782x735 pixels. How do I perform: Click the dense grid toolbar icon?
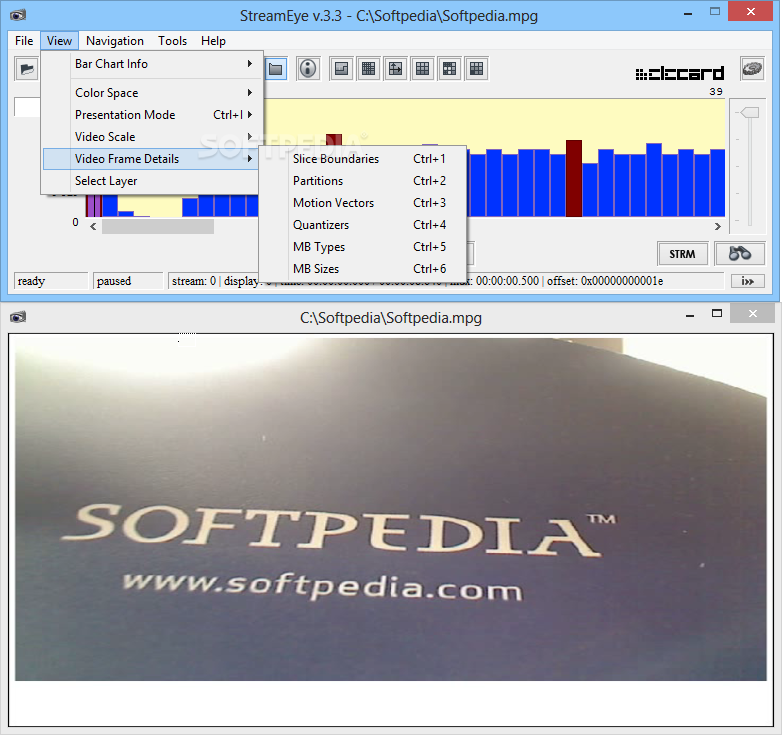[x=369, y=69]
